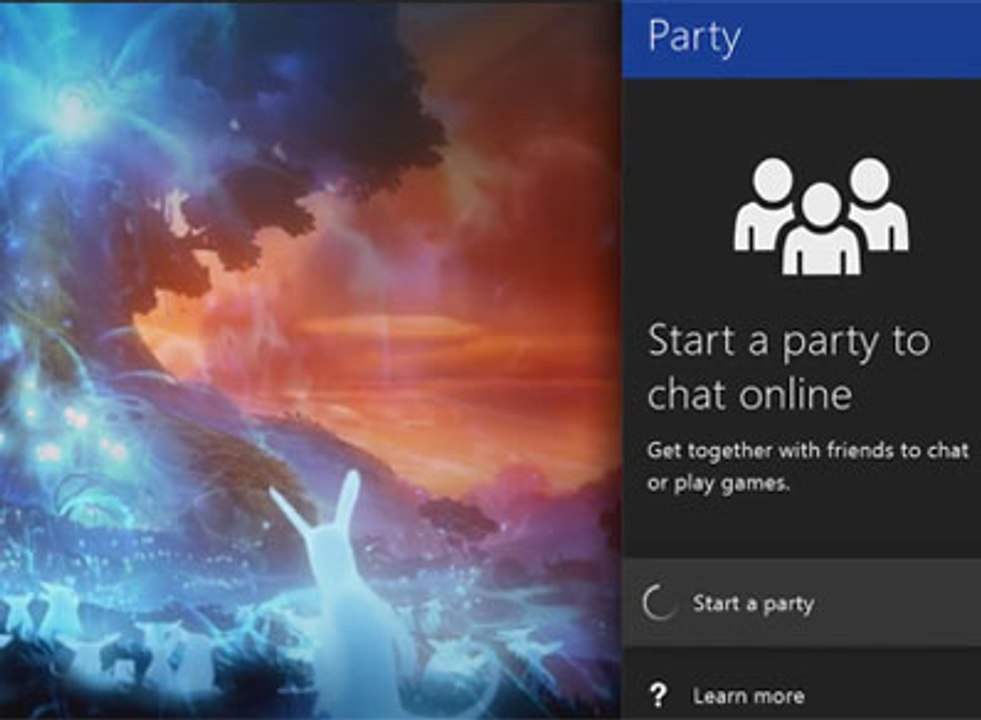Click the loading spinner beside Start a party
Screen dimensions: 981x720
point(659,603)
